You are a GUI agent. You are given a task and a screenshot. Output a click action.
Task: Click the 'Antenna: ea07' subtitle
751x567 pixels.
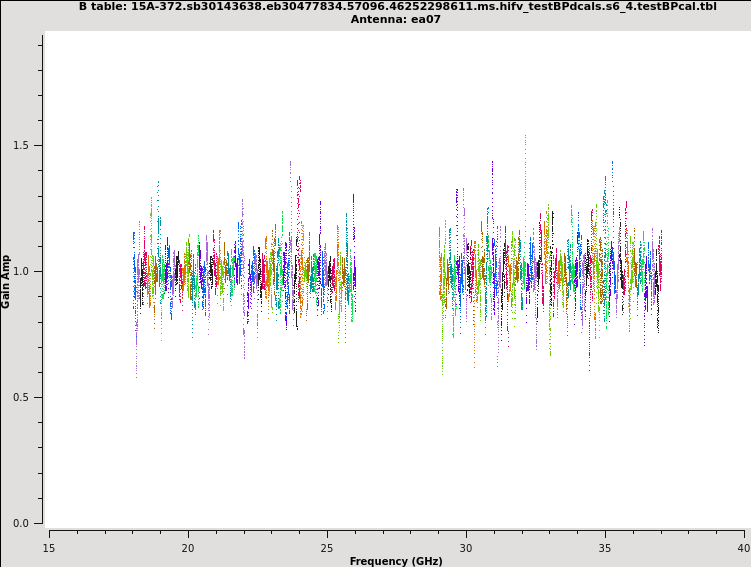pyautogui.click(x=397, y=19)
